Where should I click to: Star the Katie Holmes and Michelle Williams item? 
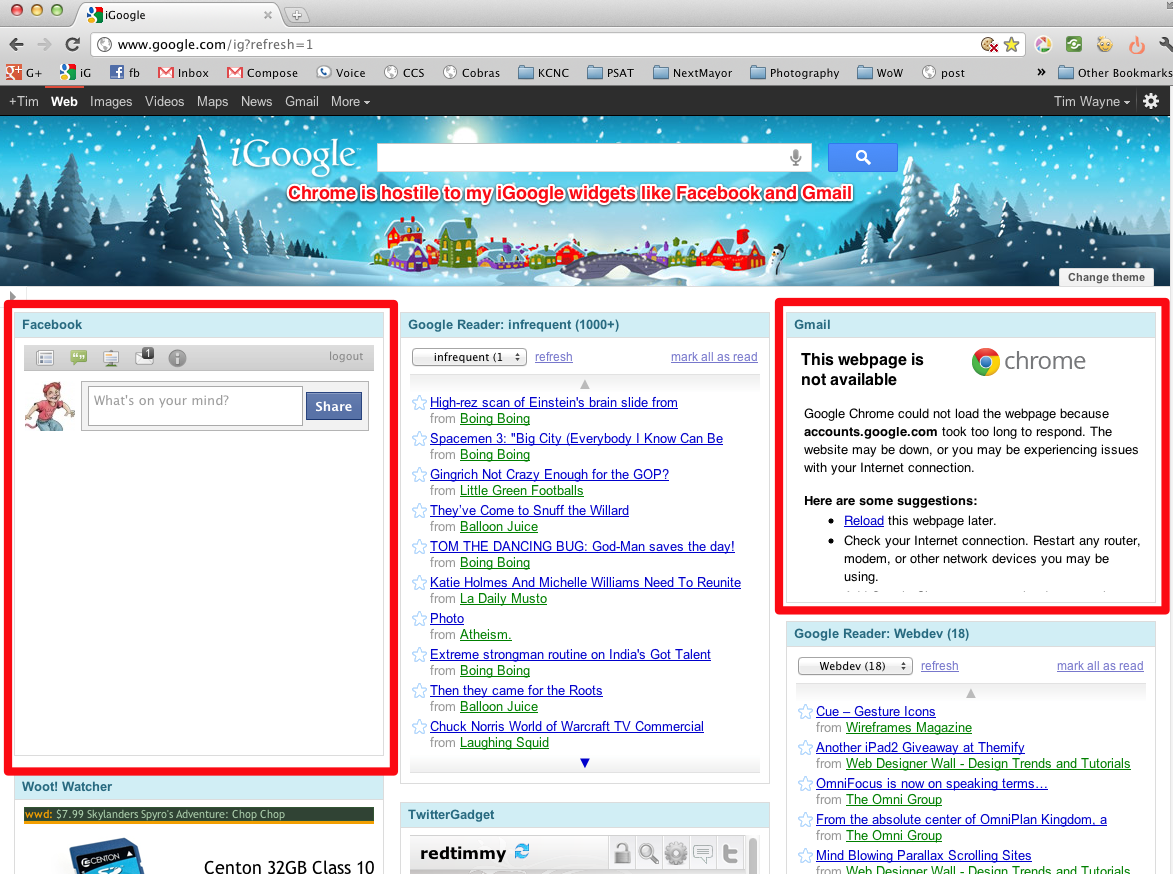420,582
